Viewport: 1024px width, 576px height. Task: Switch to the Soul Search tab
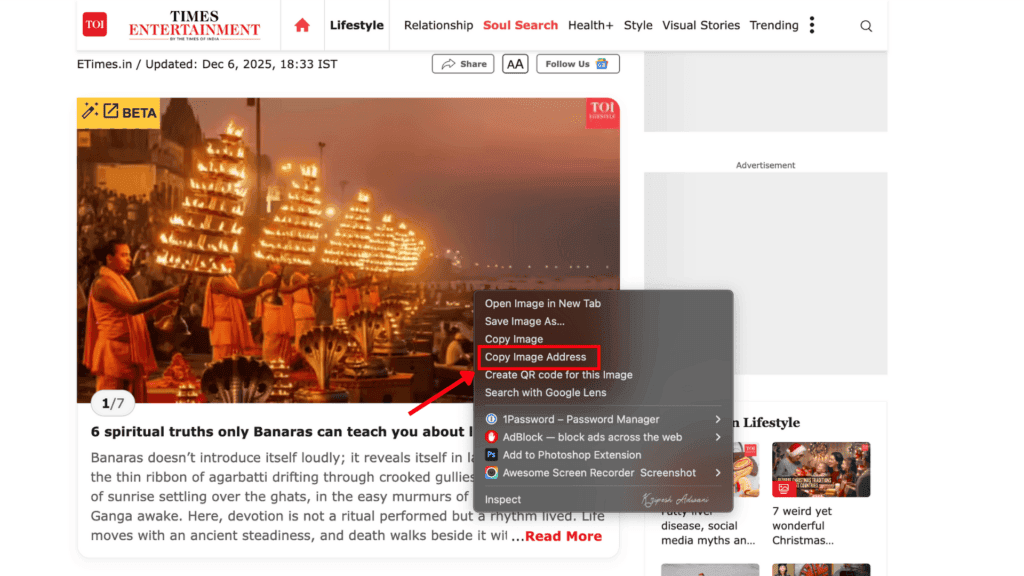520,25
